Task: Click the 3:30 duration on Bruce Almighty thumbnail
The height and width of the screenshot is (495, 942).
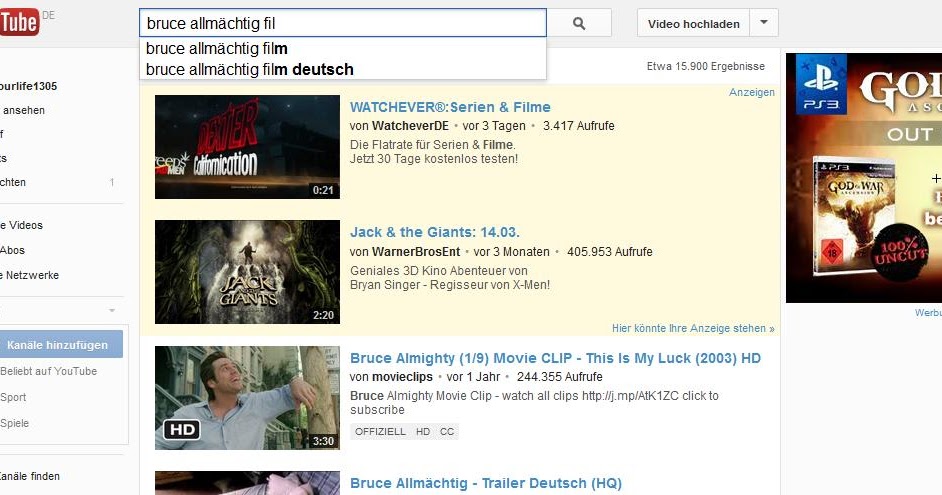Action: (x=323, y=441)
